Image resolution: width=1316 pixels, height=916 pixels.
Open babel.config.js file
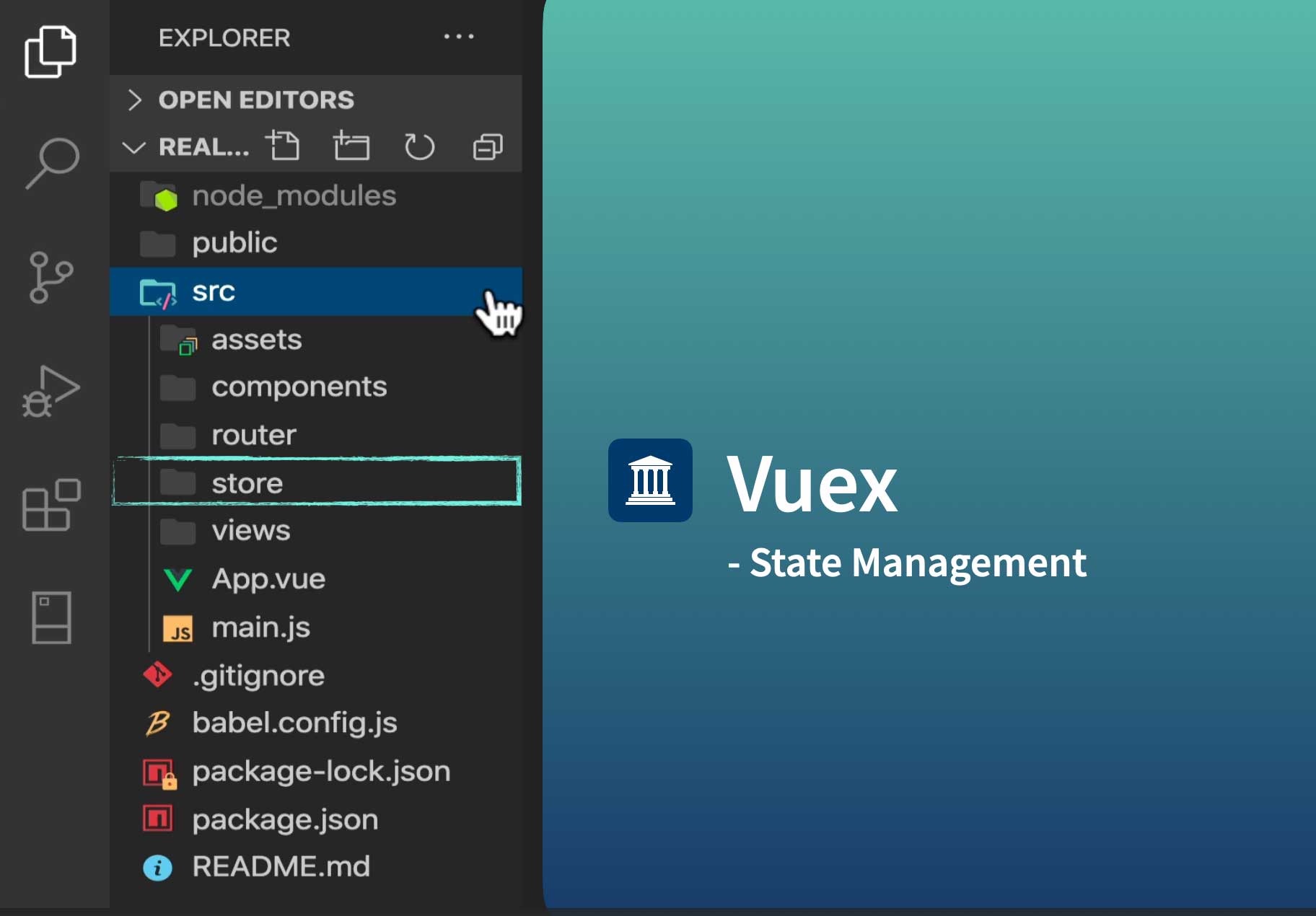coord(316,723)
